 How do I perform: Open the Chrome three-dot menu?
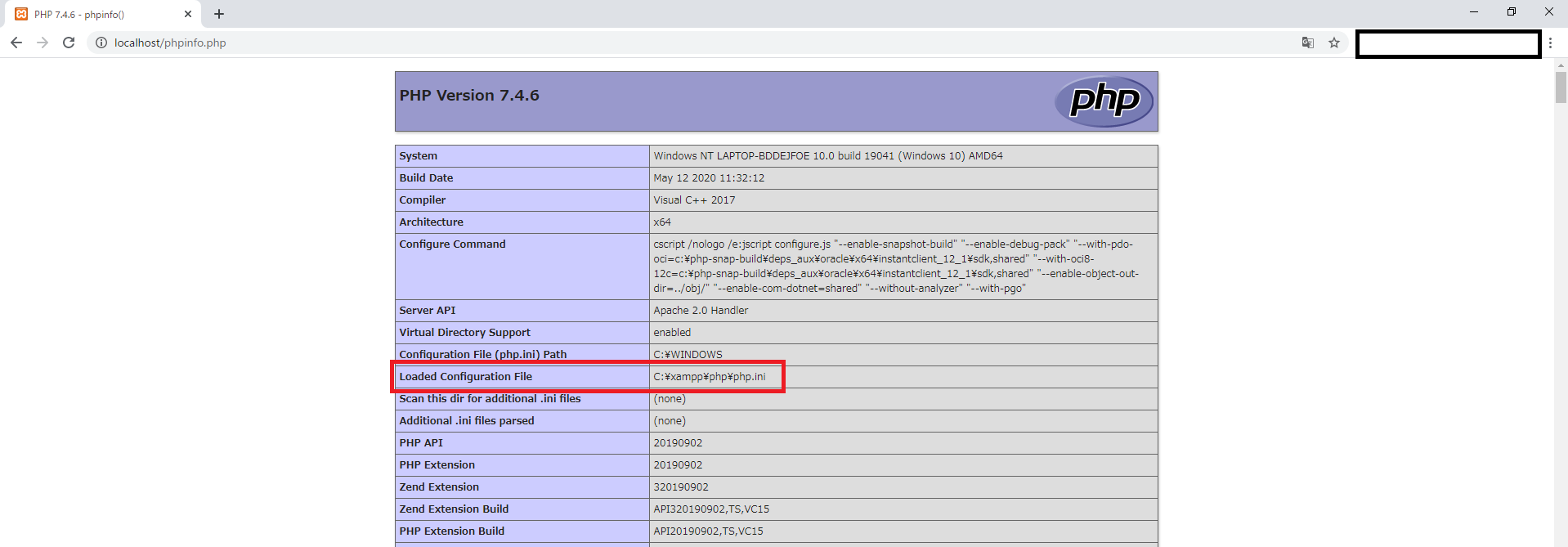pyautogui.click(x=1550, y=43)
